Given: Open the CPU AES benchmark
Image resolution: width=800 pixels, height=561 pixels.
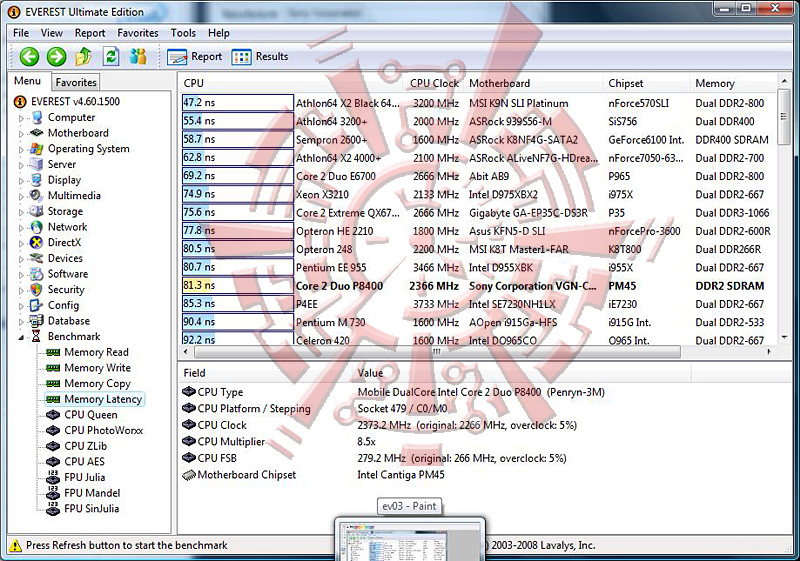Looking at the screenshot, I should click(x=84, y=462).
